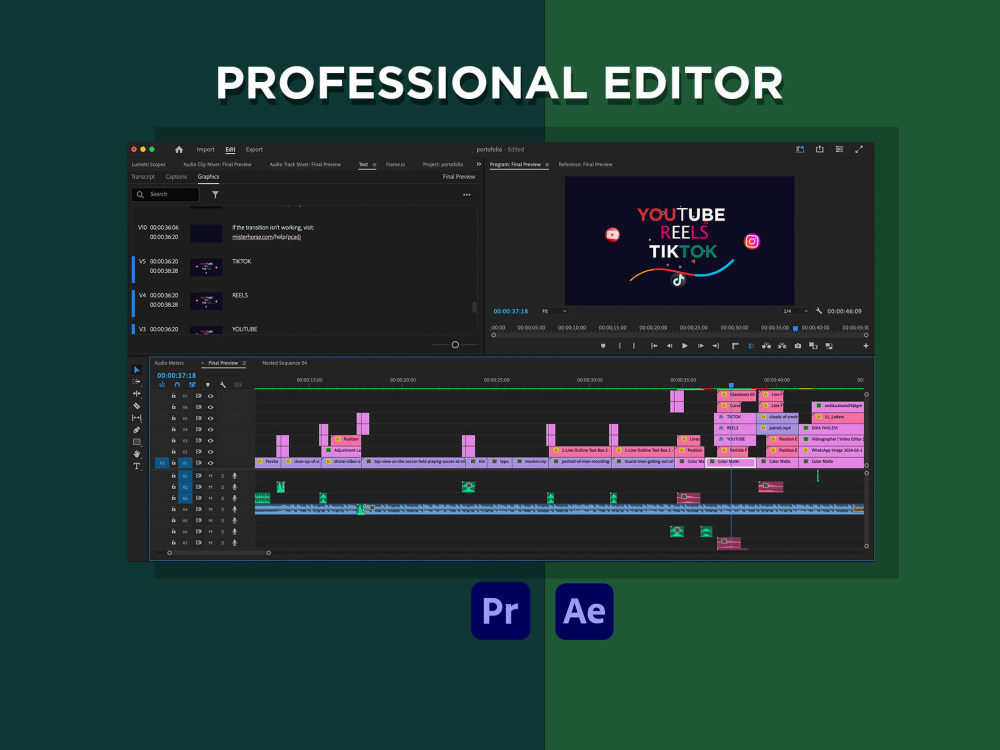Screen dimensions: 1000x750
Task: Step forward one frame in Program monitor
Action: tap(700, 346)
